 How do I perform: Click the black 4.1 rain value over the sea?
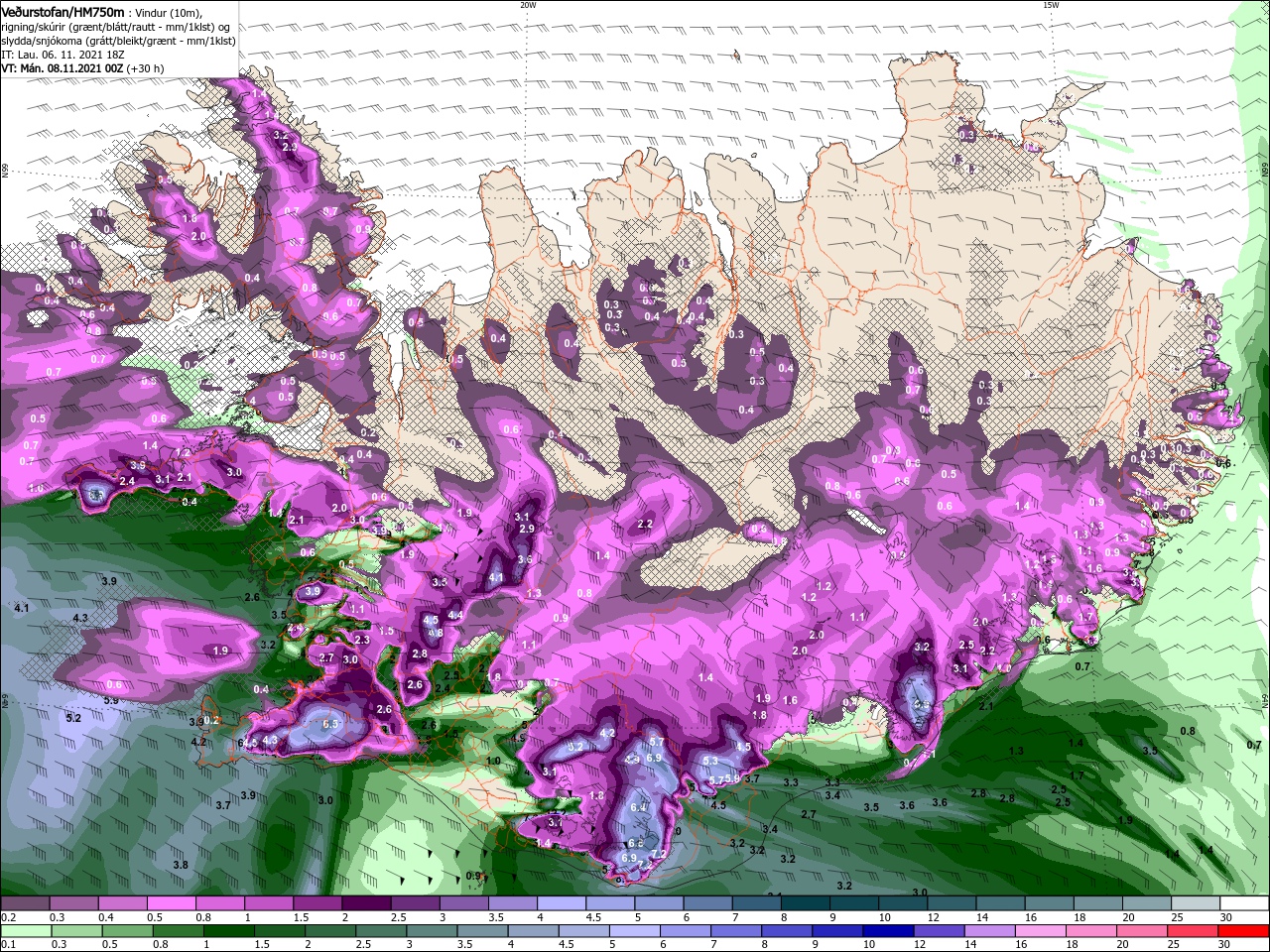(22, 607)
